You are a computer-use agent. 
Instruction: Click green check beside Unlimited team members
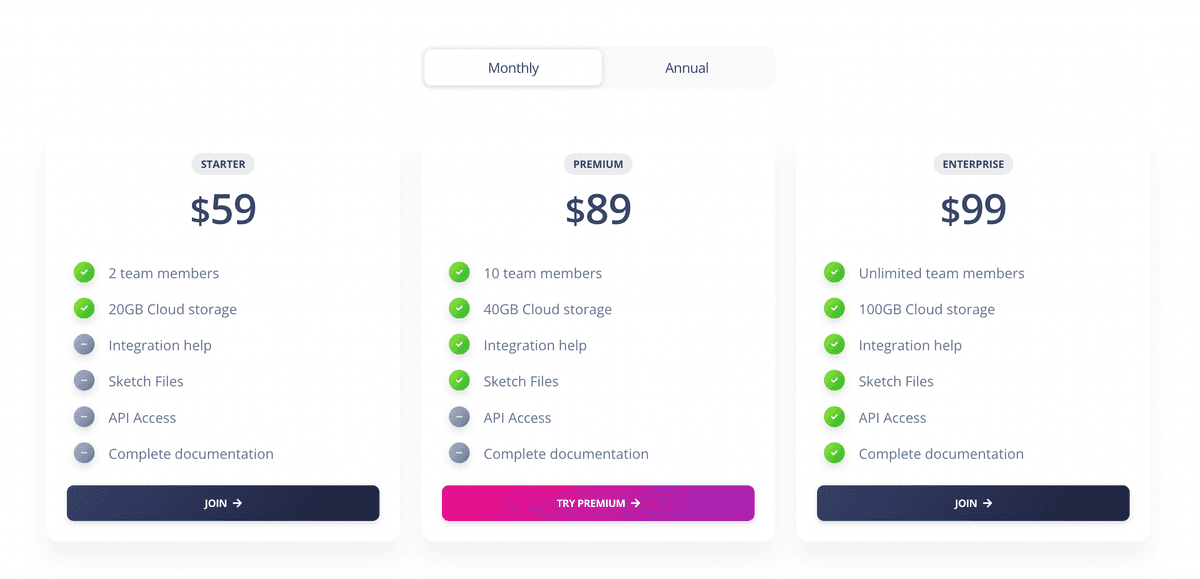click(x=834, y=272)
